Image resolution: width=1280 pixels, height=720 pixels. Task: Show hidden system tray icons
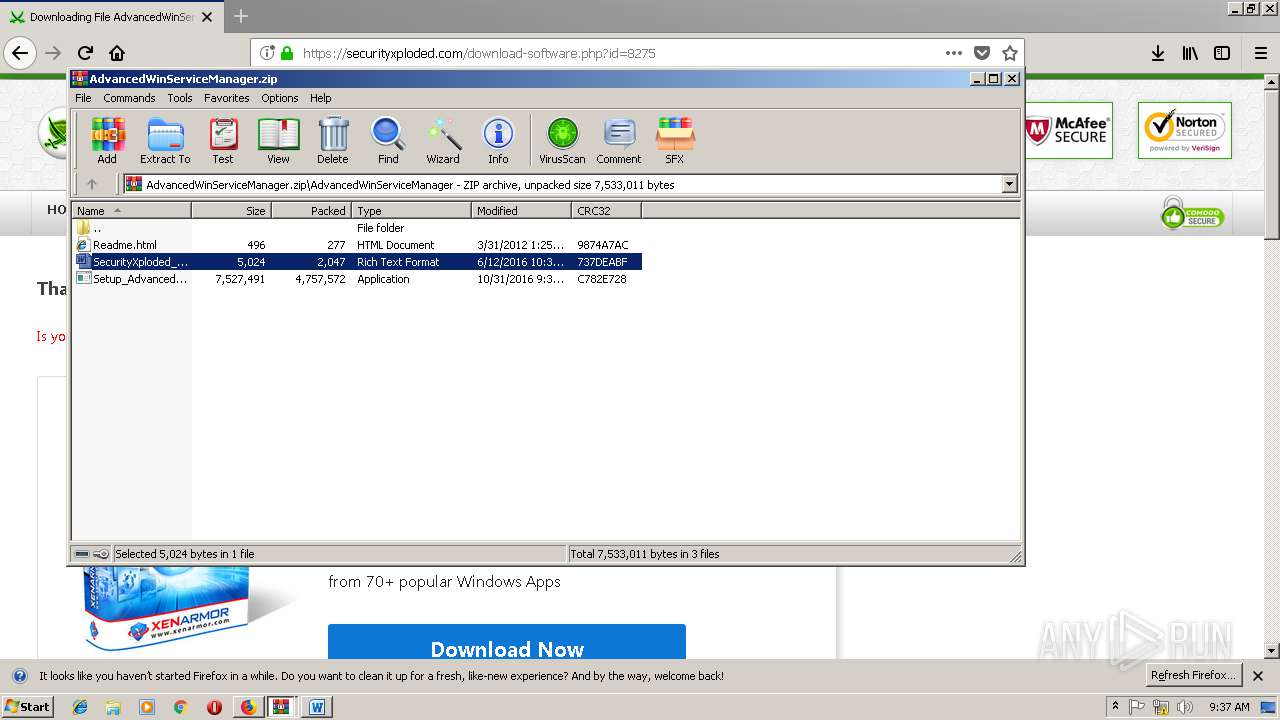(x=1115, y=707)
